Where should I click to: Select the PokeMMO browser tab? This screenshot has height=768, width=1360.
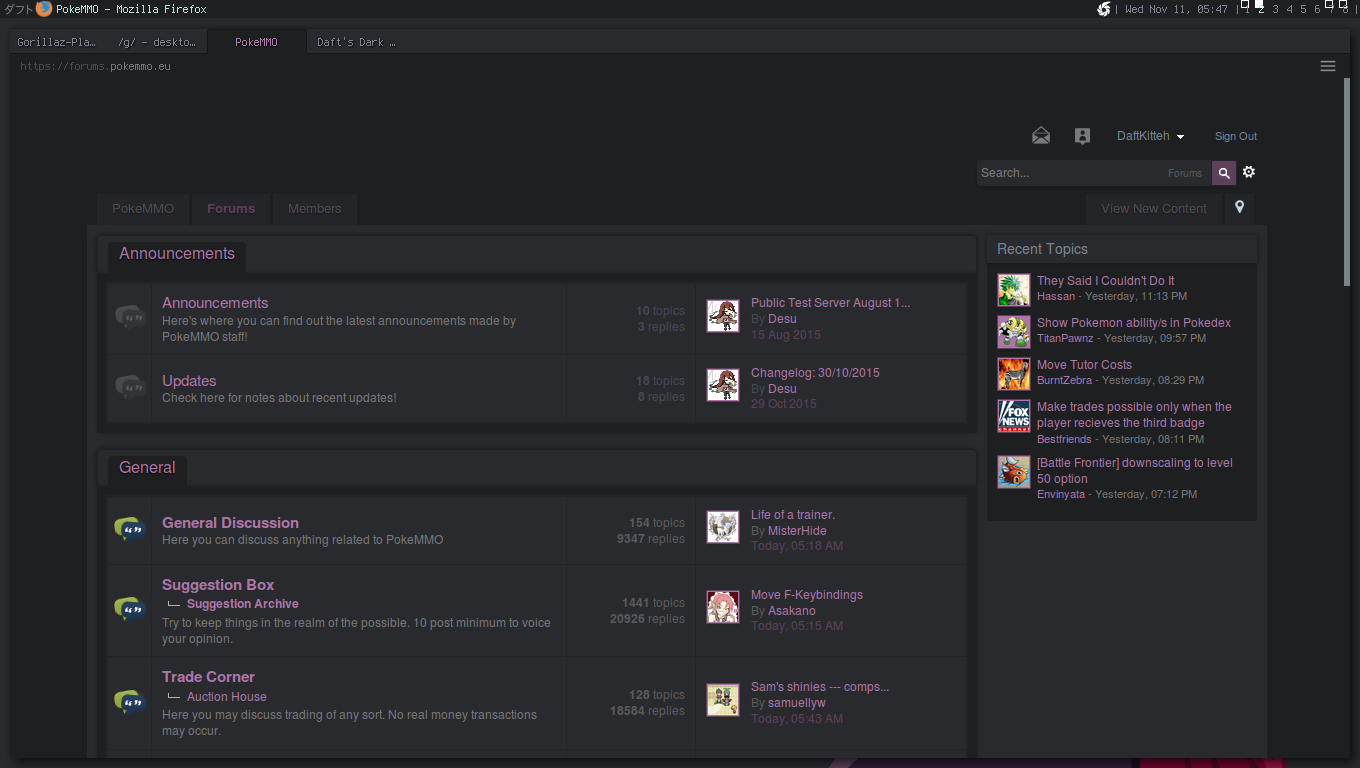(x=257, y=42)
